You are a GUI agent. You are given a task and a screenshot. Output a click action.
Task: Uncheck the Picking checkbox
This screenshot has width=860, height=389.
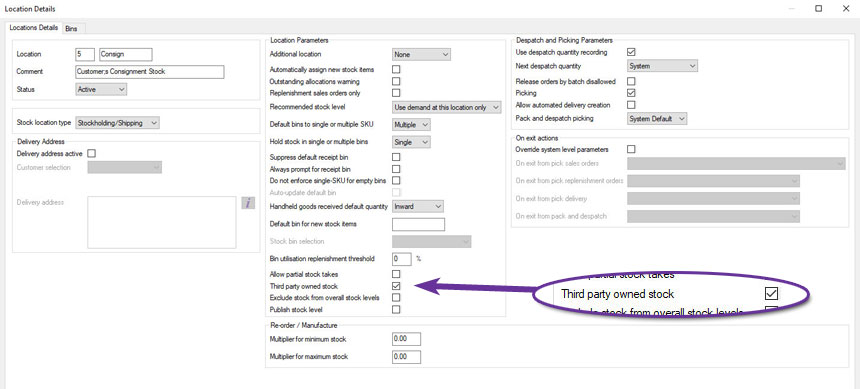point(631,93)
